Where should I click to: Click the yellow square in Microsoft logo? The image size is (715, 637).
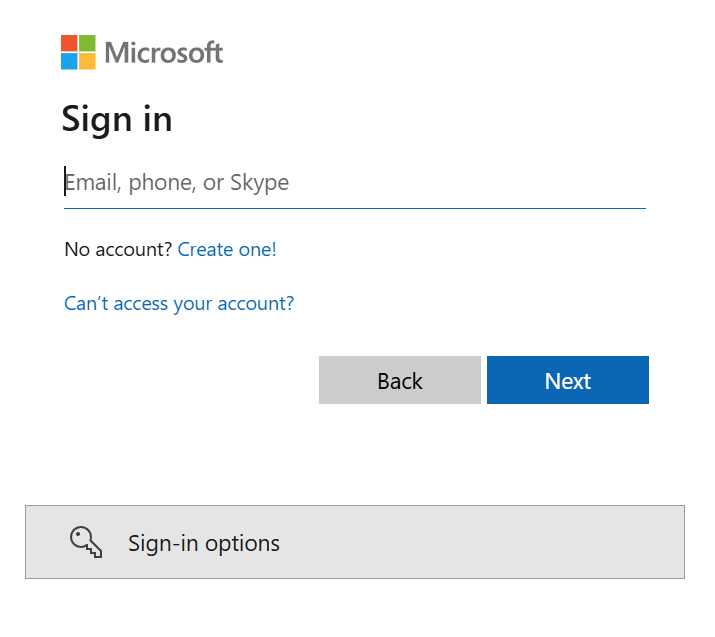point(87,61)
